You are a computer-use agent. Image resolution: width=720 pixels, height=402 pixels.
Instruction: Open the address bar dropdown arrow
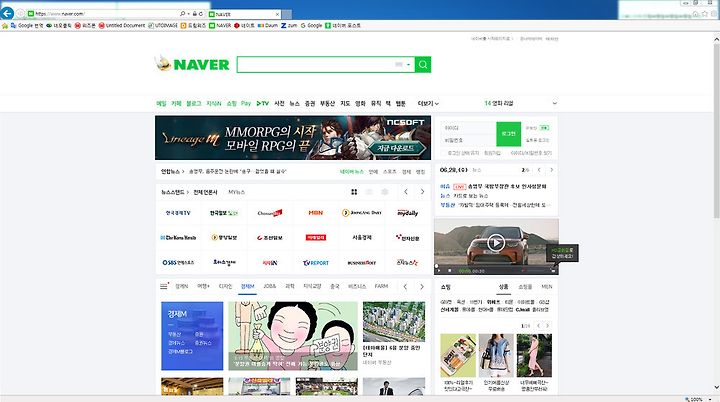coord(189,14)
